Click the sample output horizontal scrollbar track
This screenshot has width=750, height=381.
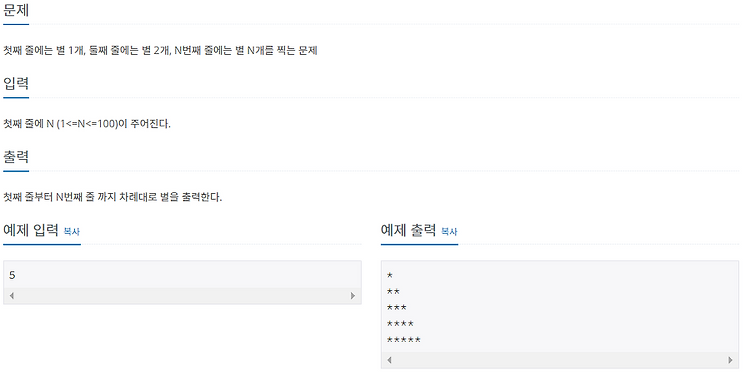point(560,360)
